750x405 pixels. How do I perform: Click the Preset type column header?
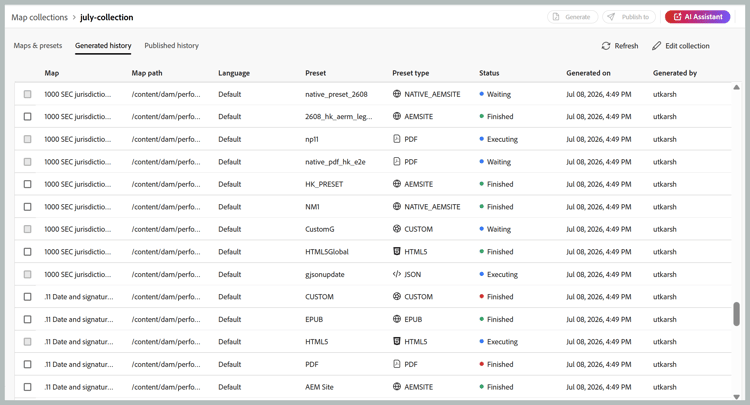click(x=410, y=73)
